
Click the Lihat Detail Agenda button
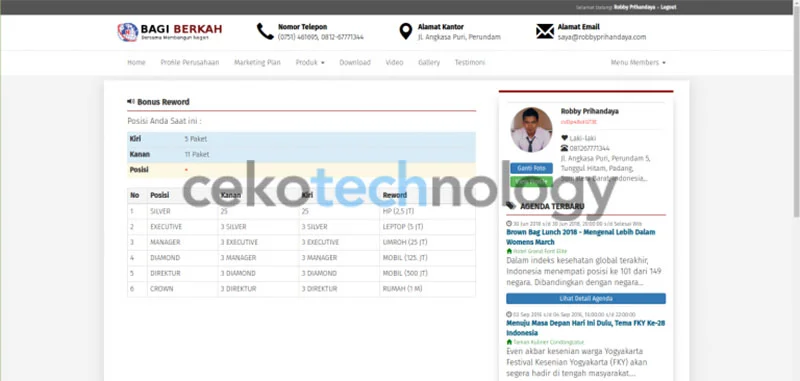(586, 298)
